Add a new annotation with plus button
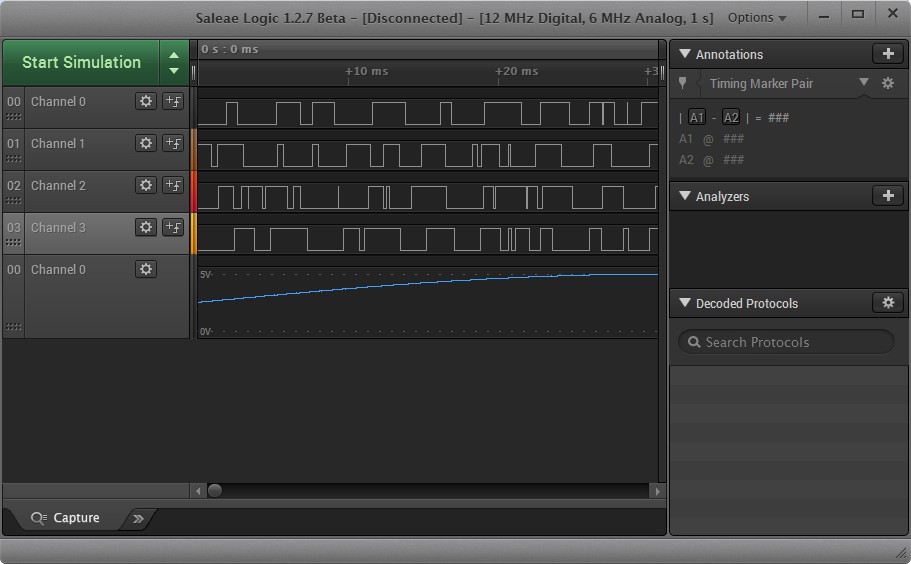 (887, 54)
